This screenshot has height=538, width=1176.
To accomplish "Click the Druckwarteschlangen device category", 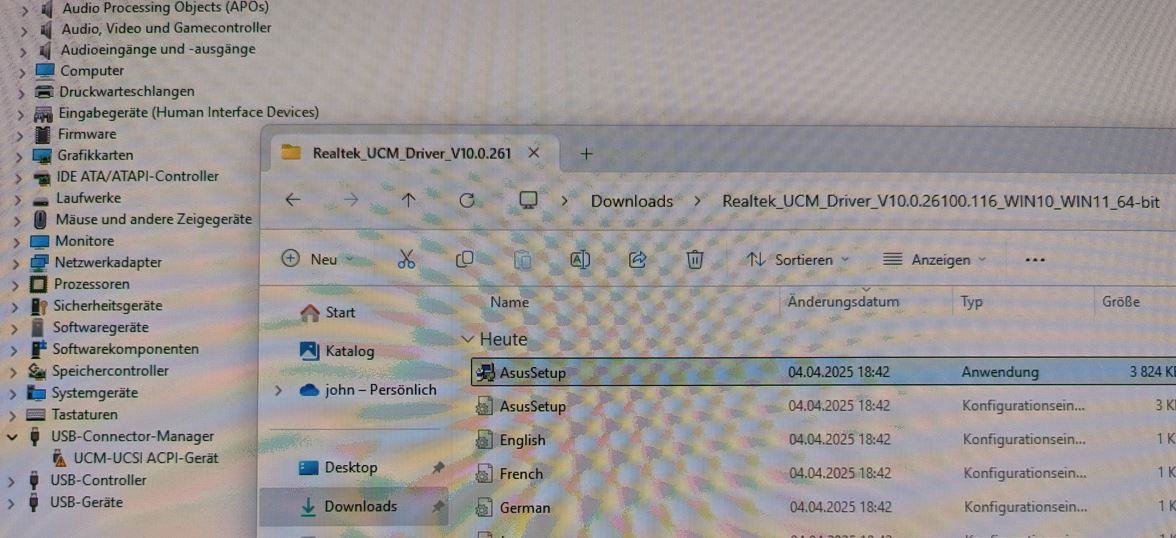I will coord(115,92).
